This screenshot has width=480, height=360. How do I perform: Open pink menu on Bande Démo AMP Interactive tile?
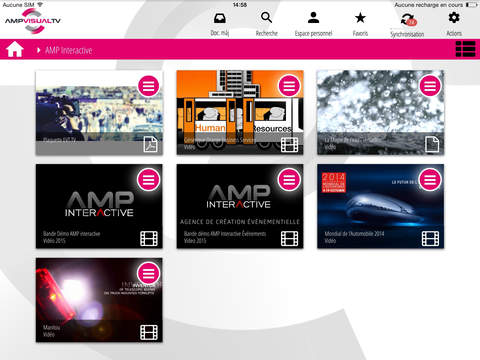pos(148,179)
